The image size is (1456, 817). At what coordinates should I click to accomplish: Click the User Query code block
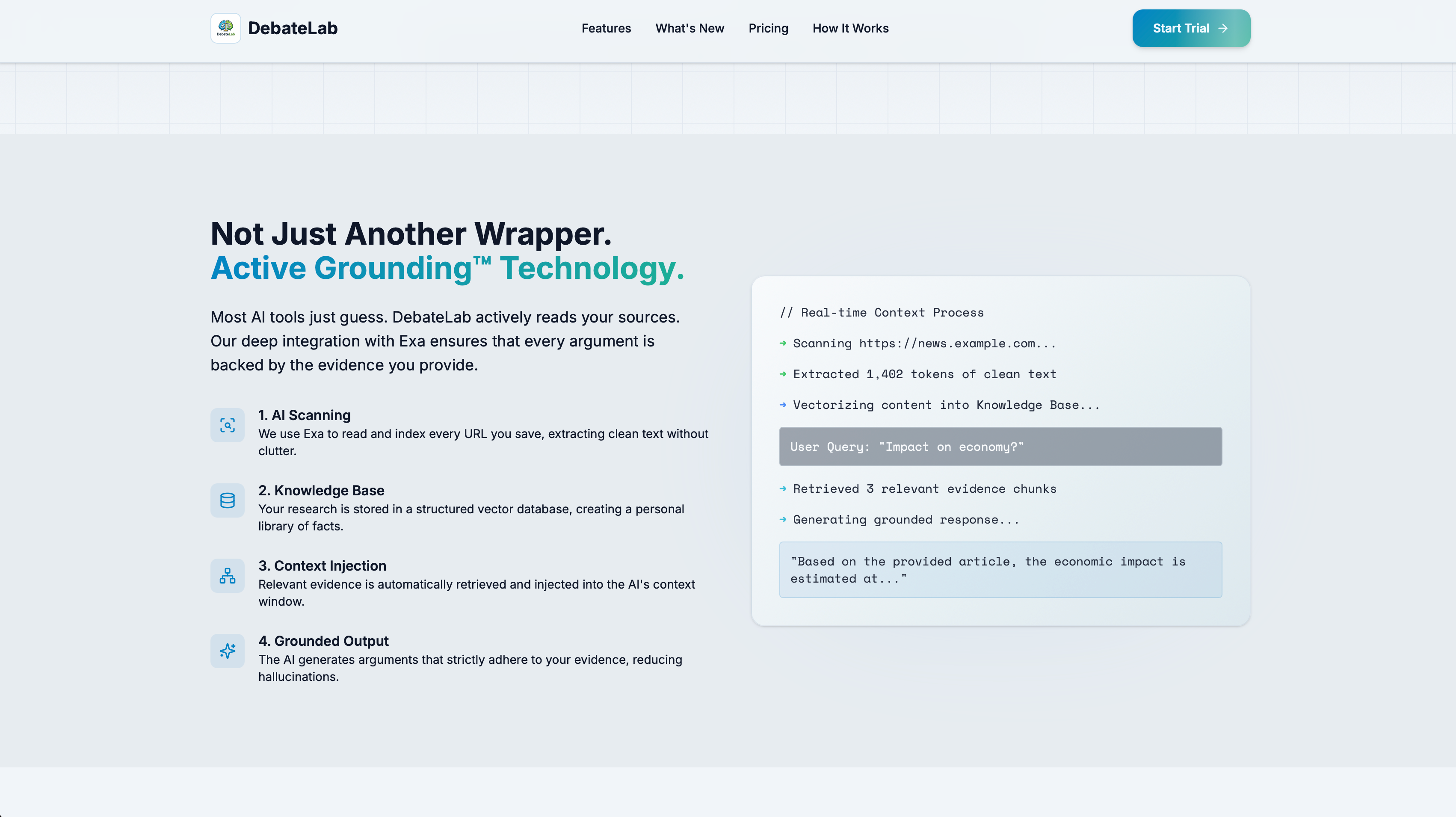pyautogui.click(x=1000, y=447)
